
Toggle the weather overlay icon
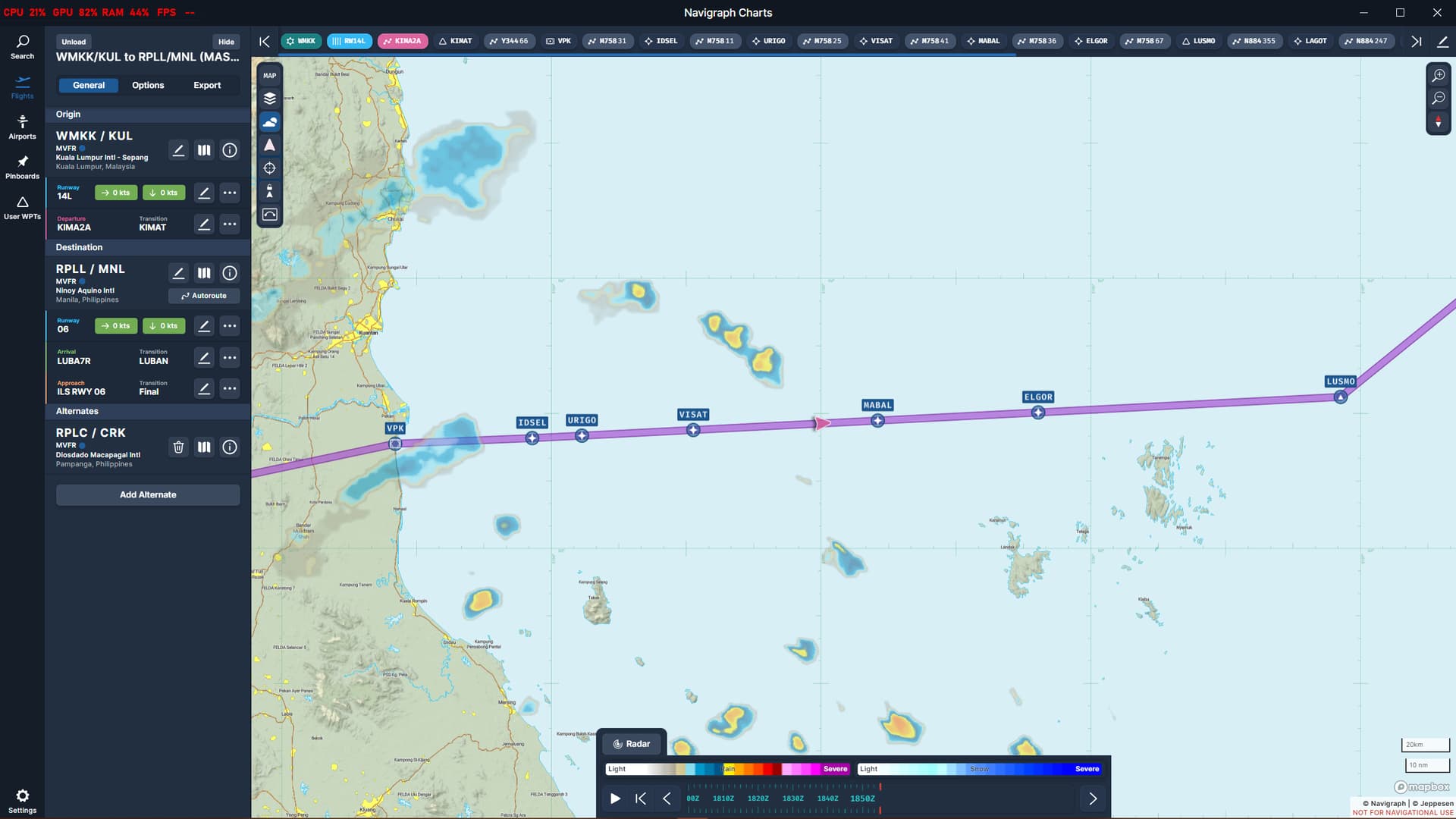coord(269,122)
